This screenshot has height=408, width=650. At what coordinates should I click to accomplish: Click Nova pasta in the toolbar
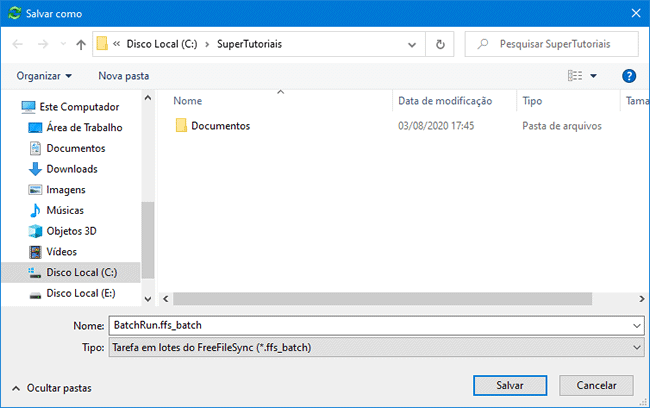pyautogui.click(x=123, y=76)
